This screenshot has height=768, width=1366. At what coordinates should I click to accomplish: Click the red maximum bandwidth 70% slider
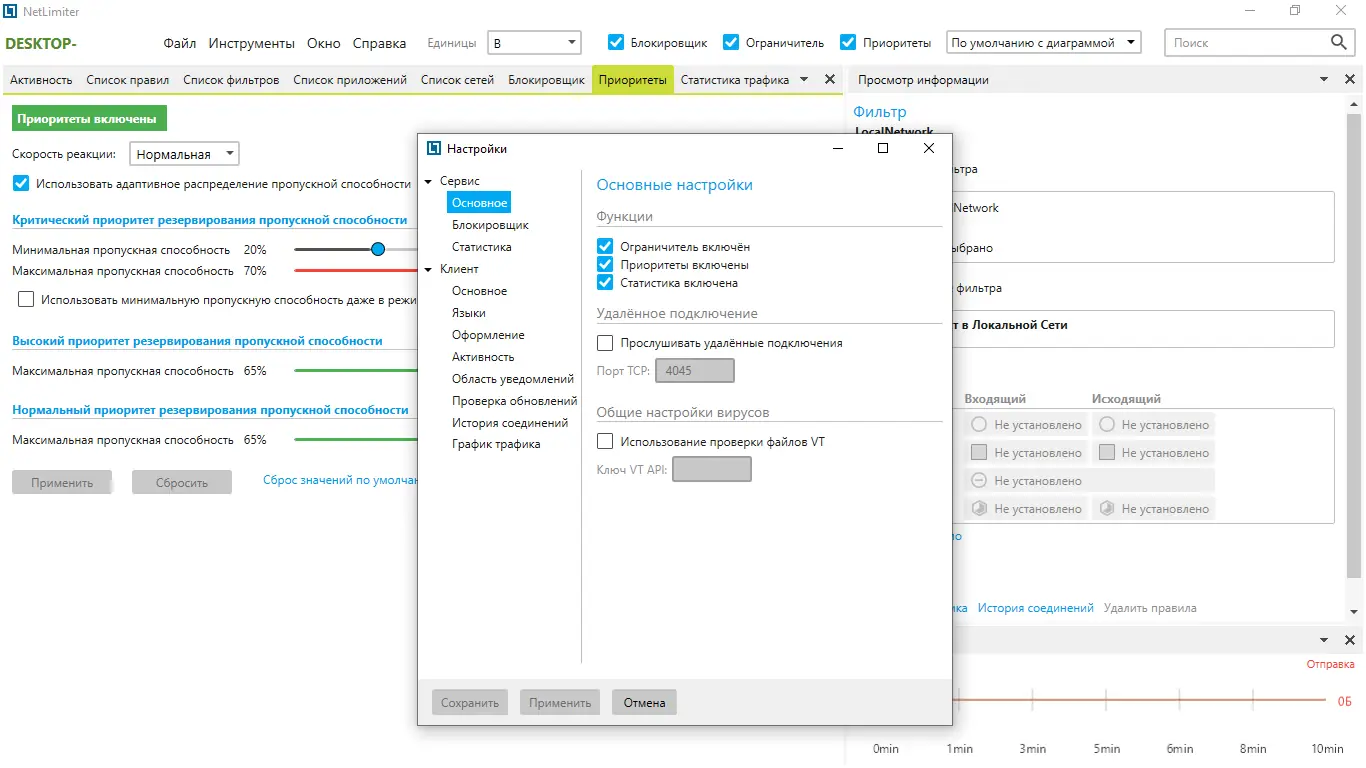click(356, 270)
